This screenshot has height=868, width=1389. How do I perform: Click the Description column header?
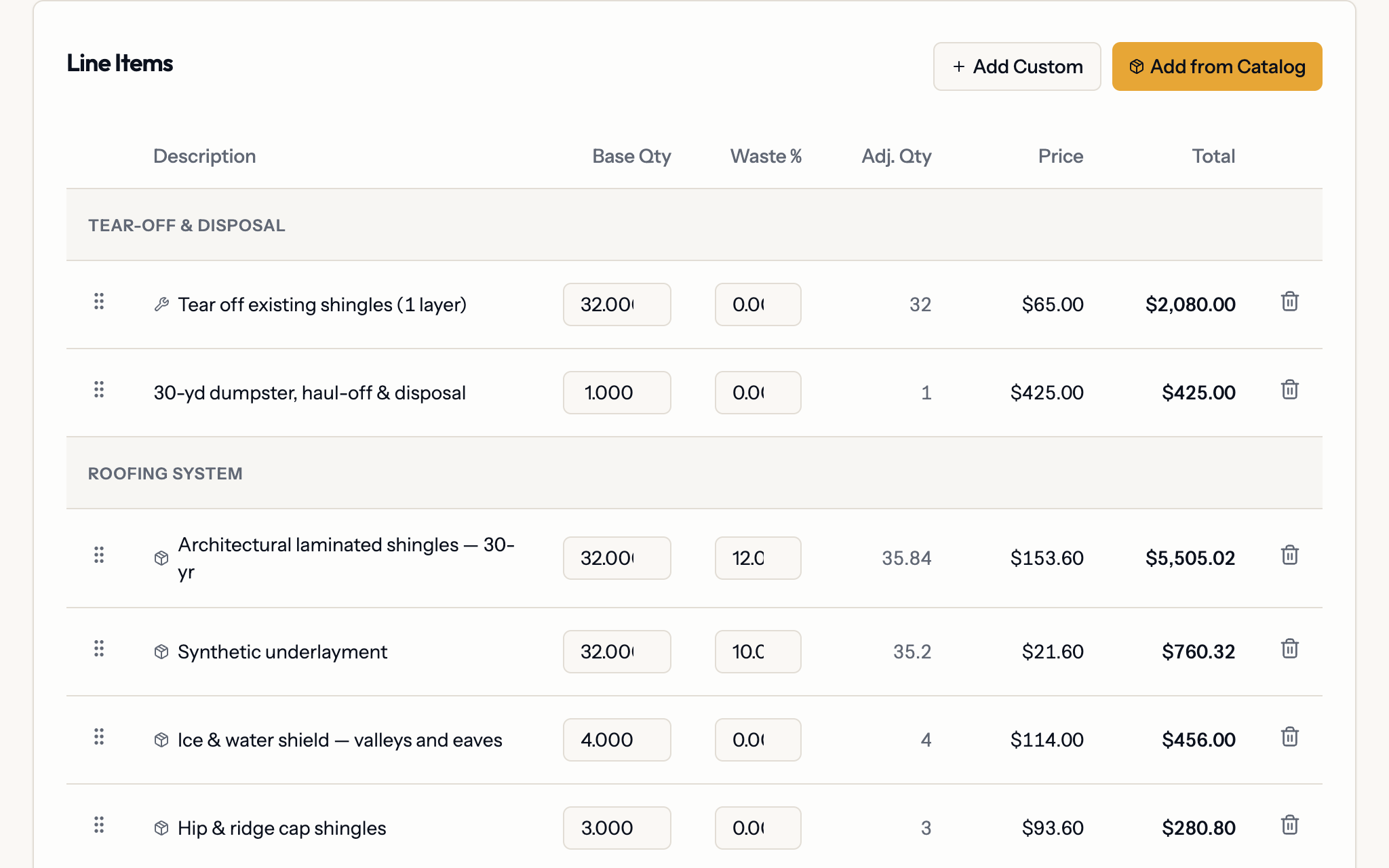(205, 156)
